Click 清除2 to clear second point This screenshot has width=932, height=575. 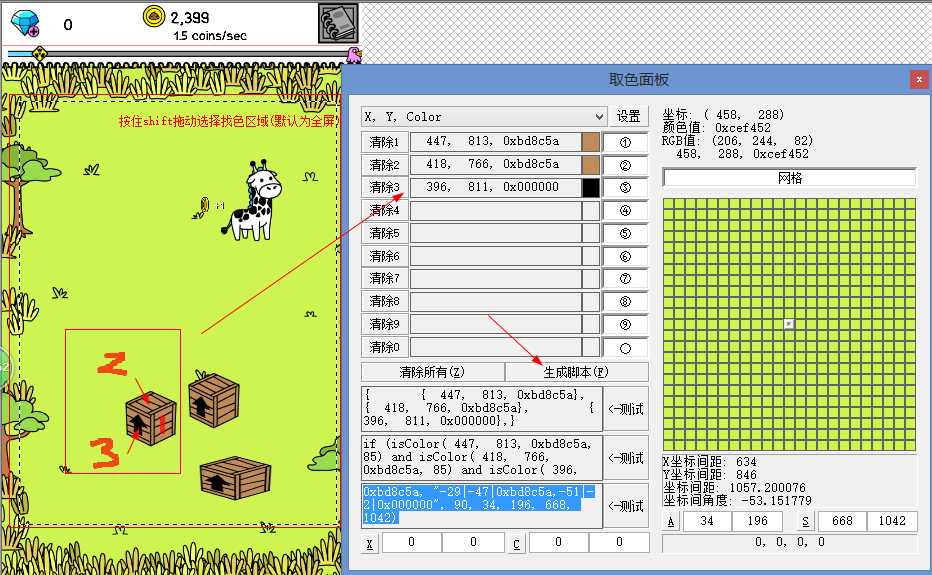click(x=385, y=165)
